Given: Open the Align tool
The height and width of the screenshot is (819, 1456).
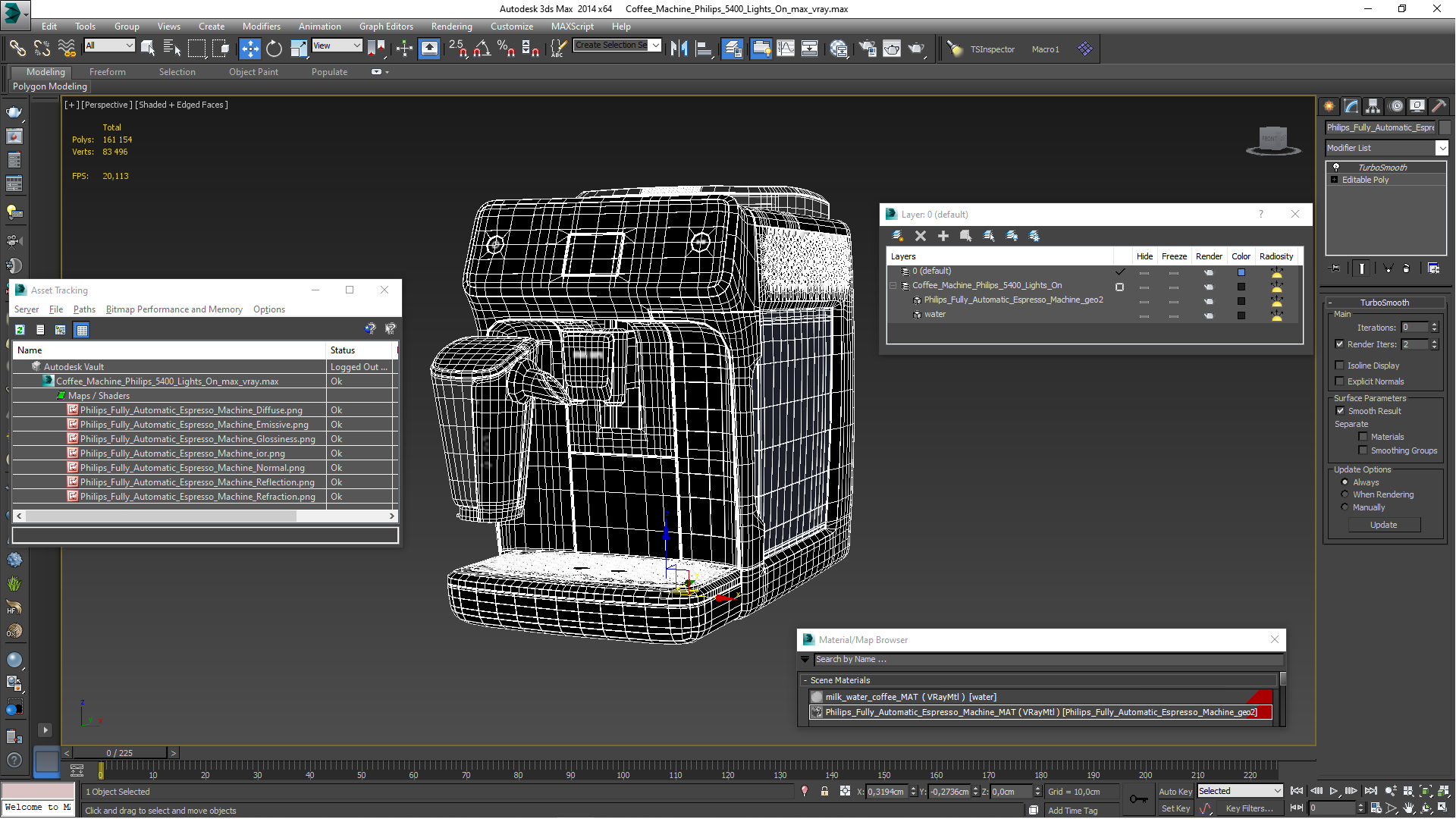Looking at the screenshot, I should [x=704, y=49].
